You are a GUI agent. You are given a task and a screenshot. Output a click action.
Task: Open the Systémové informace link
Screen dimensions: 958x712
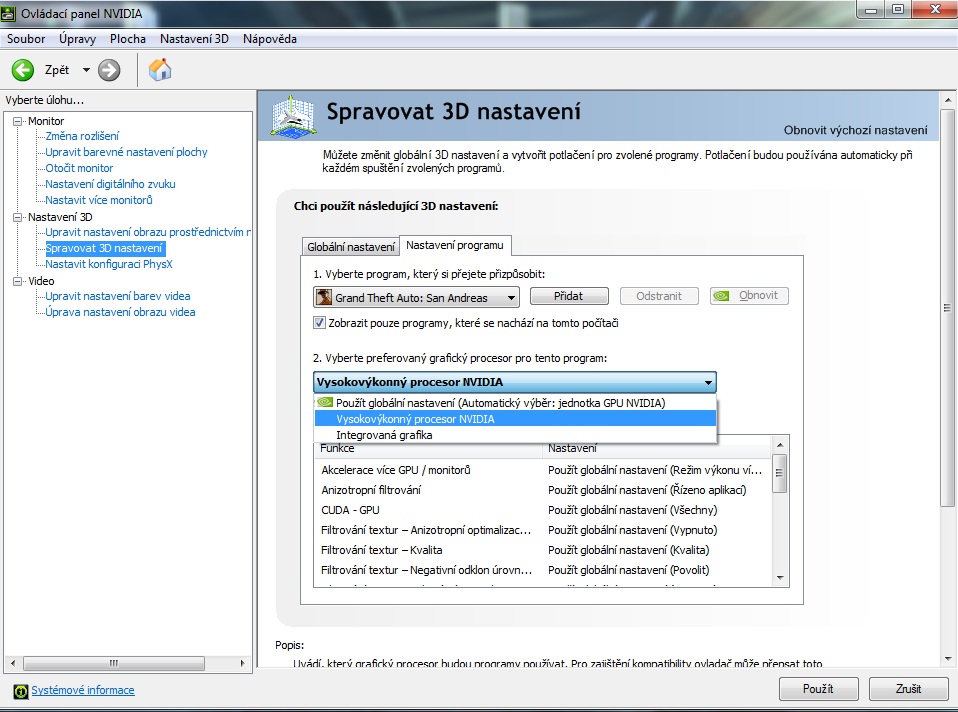[83, 690]
